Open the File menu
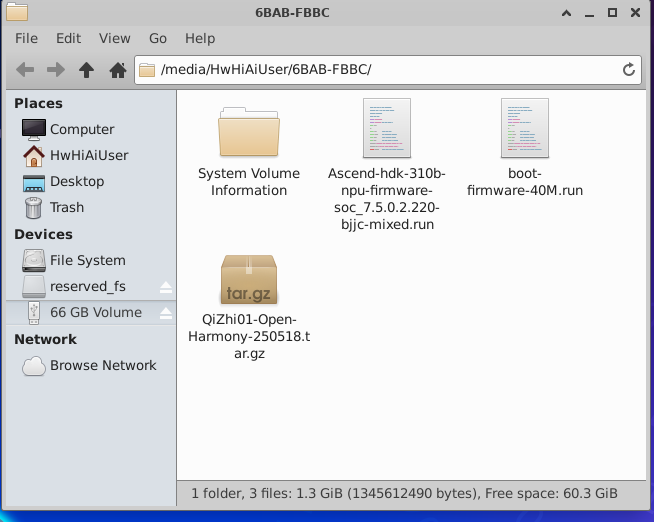This screenshot has height=522, width=654. tap(26, 38)
